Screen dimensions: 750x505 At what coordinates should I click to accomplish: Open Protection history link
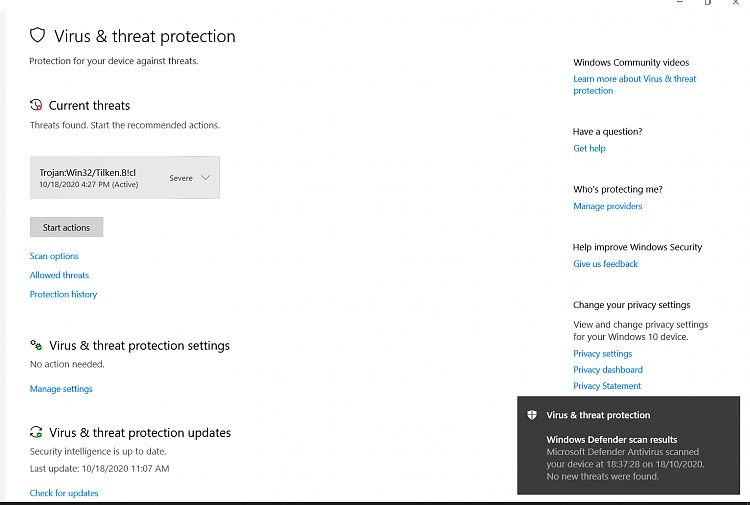63,294
